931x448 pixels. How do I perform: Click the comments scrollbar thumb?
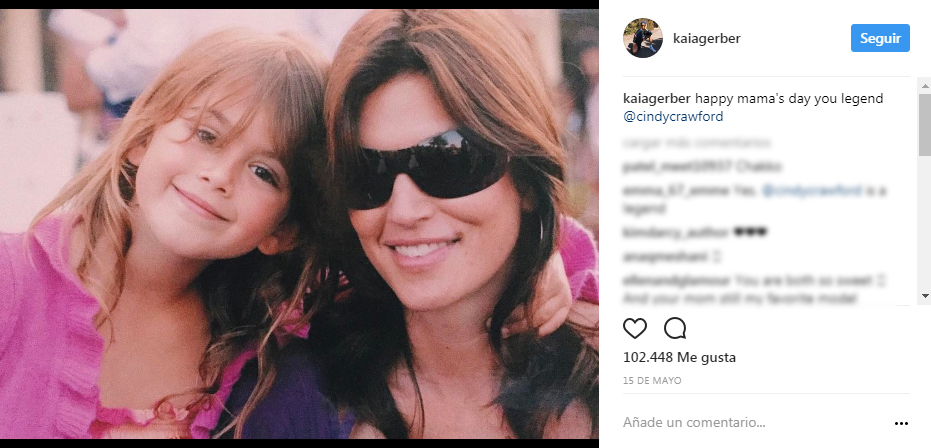(924, 125)
